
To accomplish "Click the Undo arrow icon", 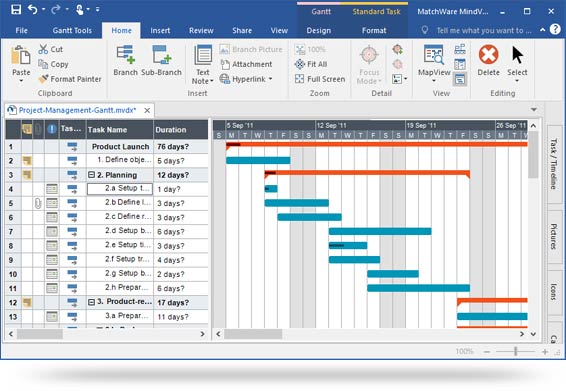I will pyautogui.click(x=32, y=9).
